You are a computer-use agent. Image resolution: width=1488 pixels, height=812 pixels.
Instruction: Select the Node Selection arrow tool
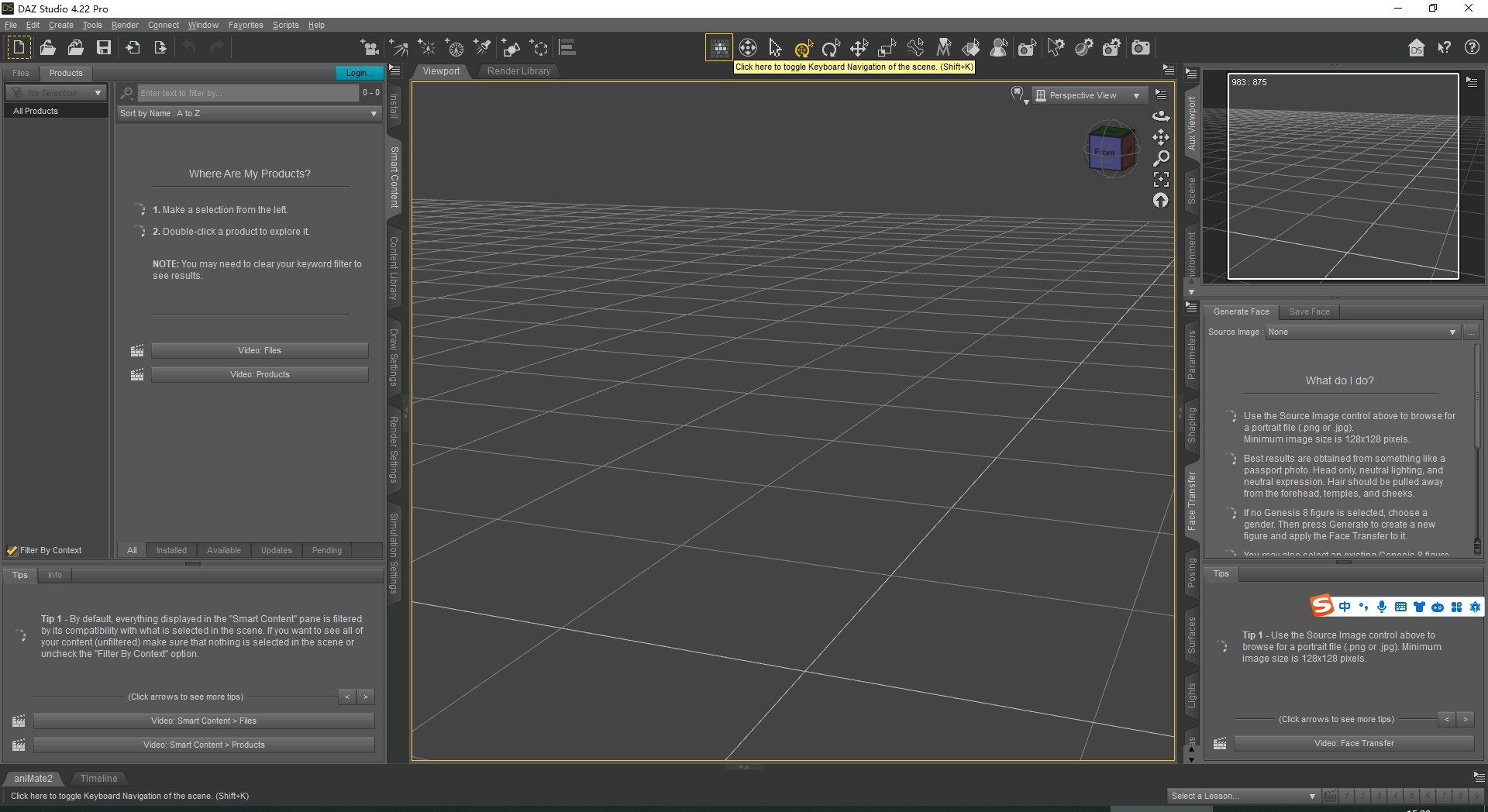click(776, 47)
